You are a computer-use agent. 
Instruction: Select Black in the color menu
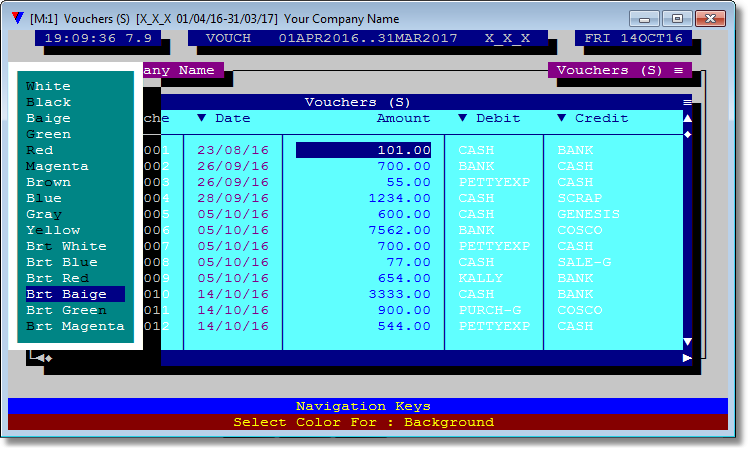click(49, 102)
